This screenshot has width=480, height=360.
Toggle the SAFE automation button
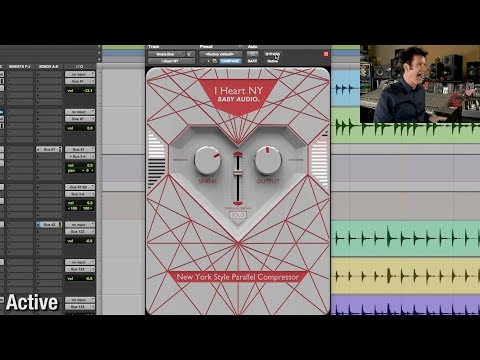click(x=252, y=61)
